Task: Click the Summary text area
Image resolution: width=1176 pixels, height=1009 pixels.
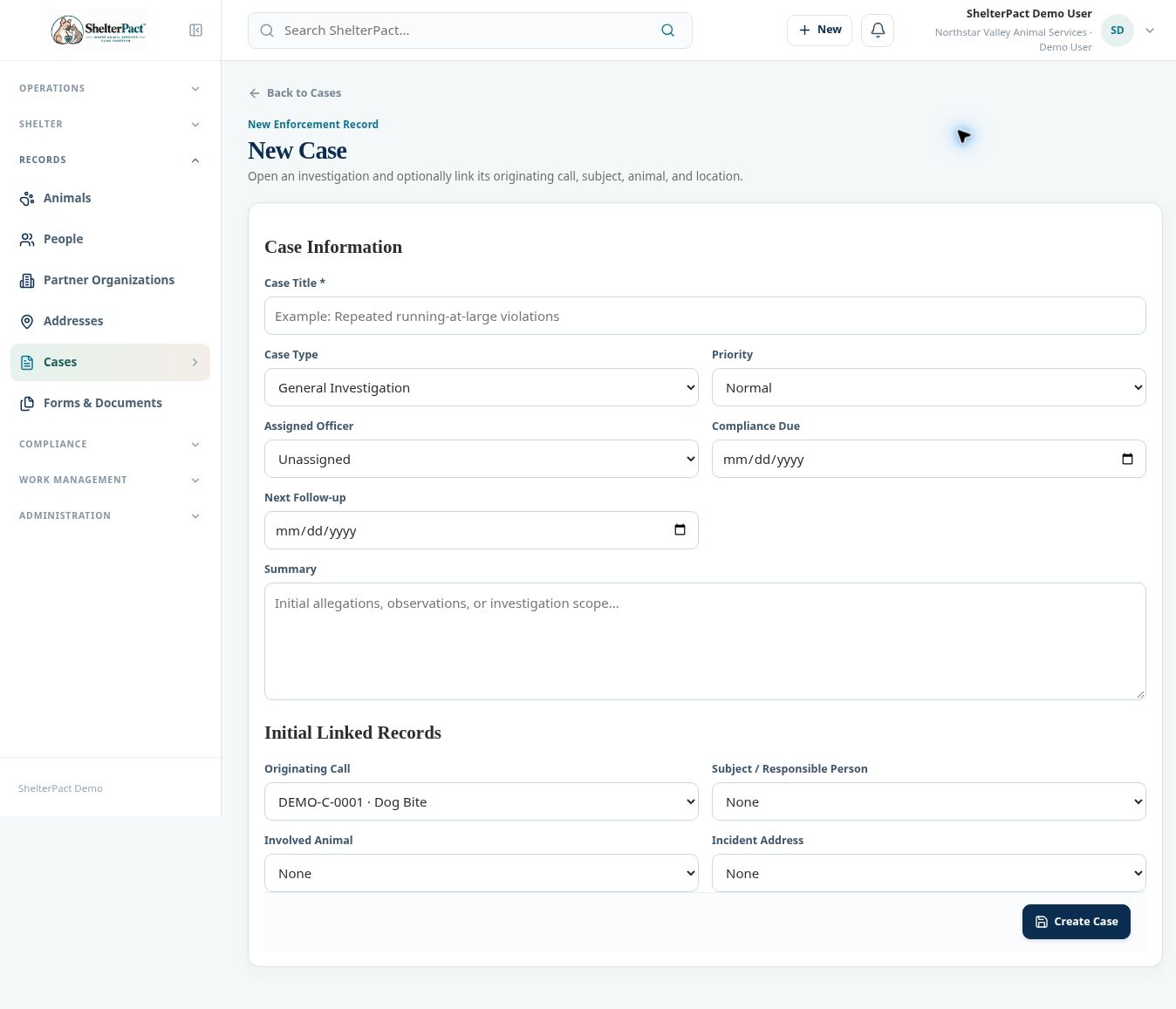Action: tap(705, 641)
